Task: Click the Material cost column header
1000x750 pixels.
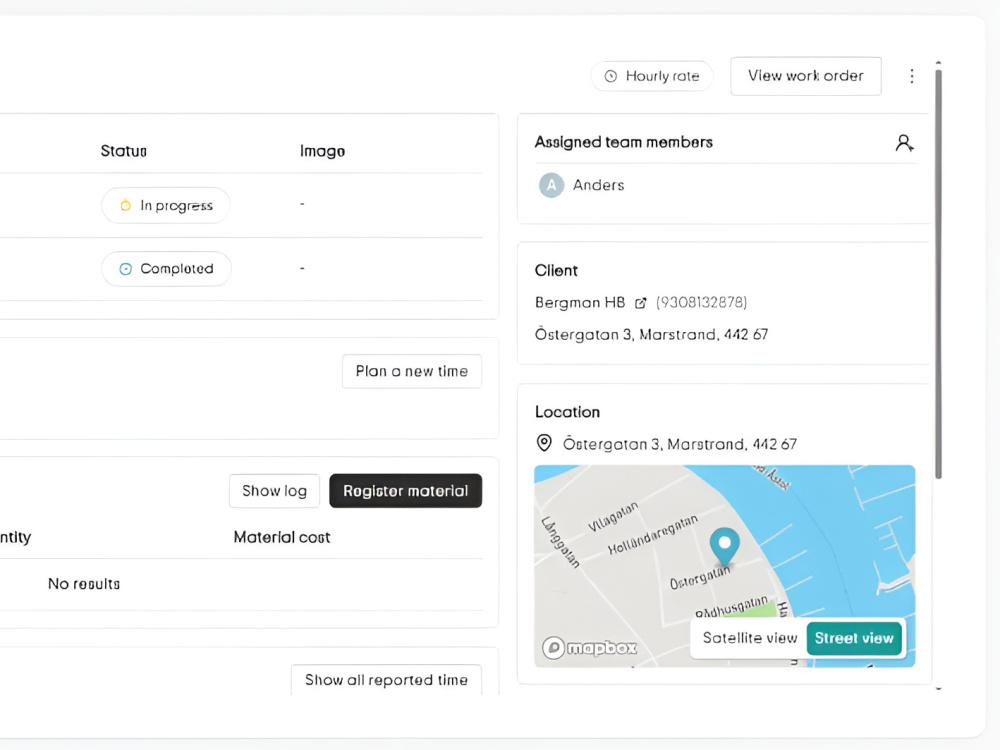Action: pos(282,538)
